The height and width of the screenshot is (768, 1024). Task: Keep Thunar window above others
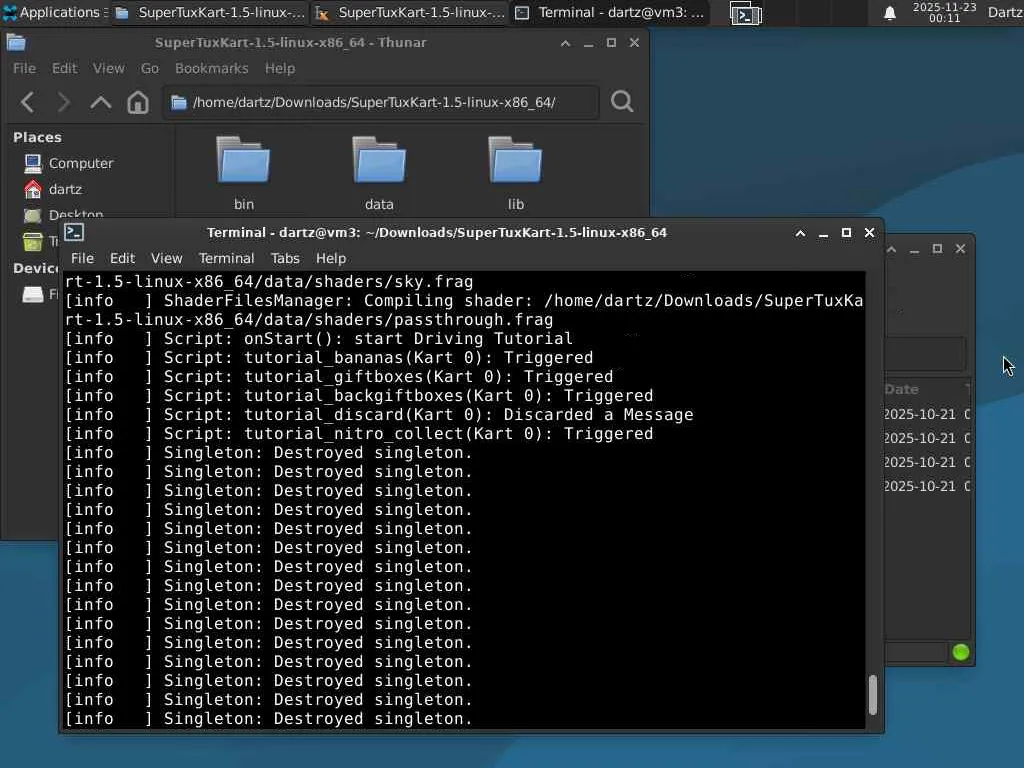click(x=566, y=43)
